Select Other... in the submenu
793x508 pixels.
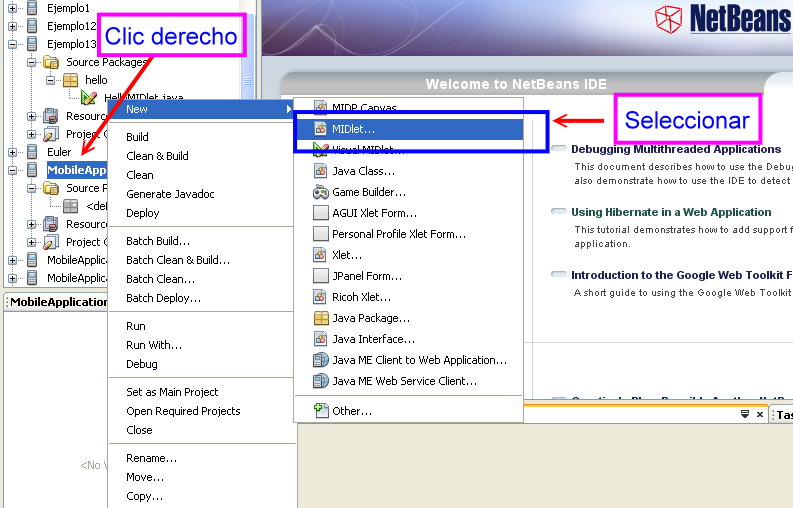pos(409,411)
